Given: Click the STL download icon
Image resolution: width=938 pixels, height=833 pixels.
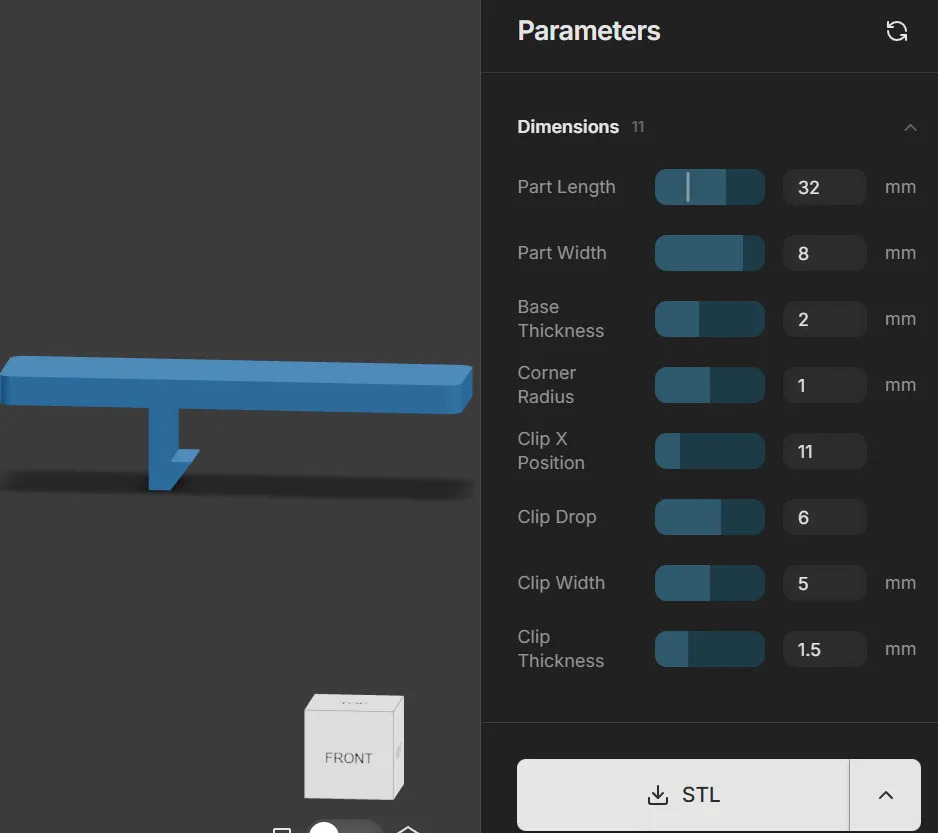Looking at the screenshot, I should pyautogui.click(x=657, y=795).
